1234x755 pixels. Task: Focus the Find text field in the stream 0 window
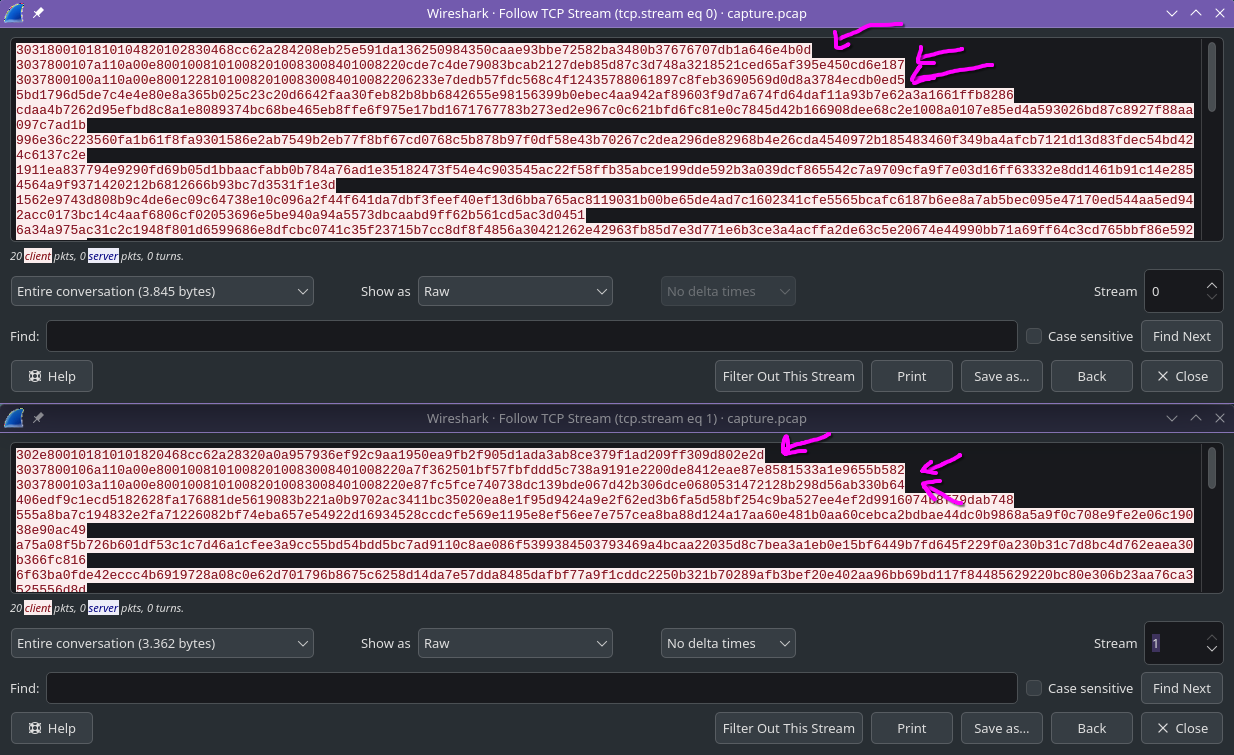(531, 336)
